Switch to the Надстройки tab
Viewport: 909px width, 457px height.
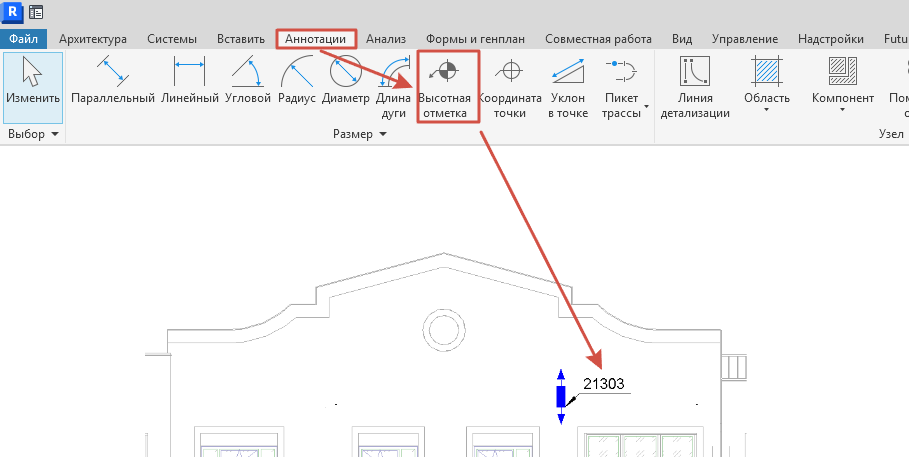point(831,39)
